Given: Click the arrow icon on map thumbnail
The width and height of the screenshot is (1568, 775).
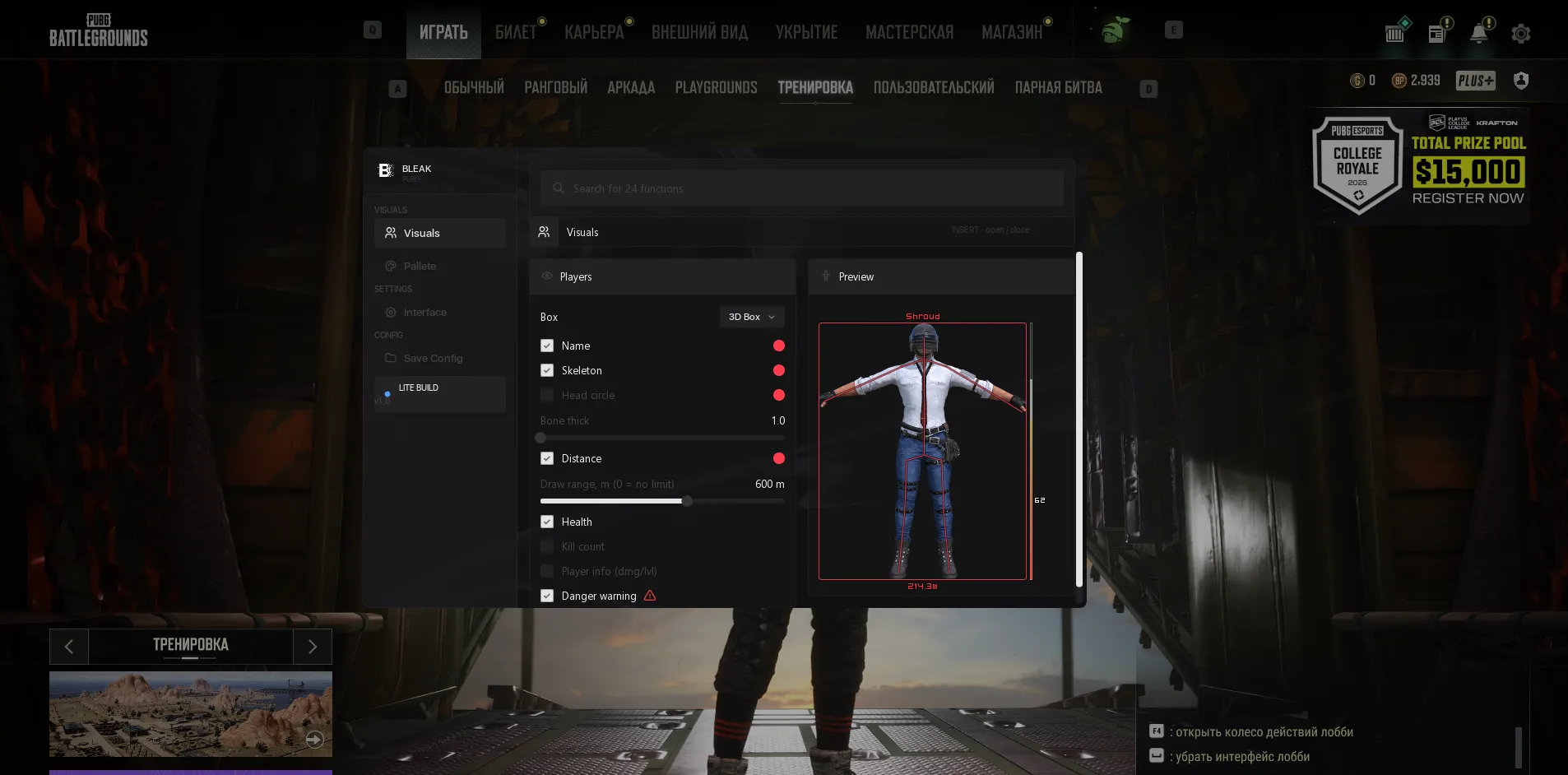Looking at the screenshot, I should tap(314, 740).
